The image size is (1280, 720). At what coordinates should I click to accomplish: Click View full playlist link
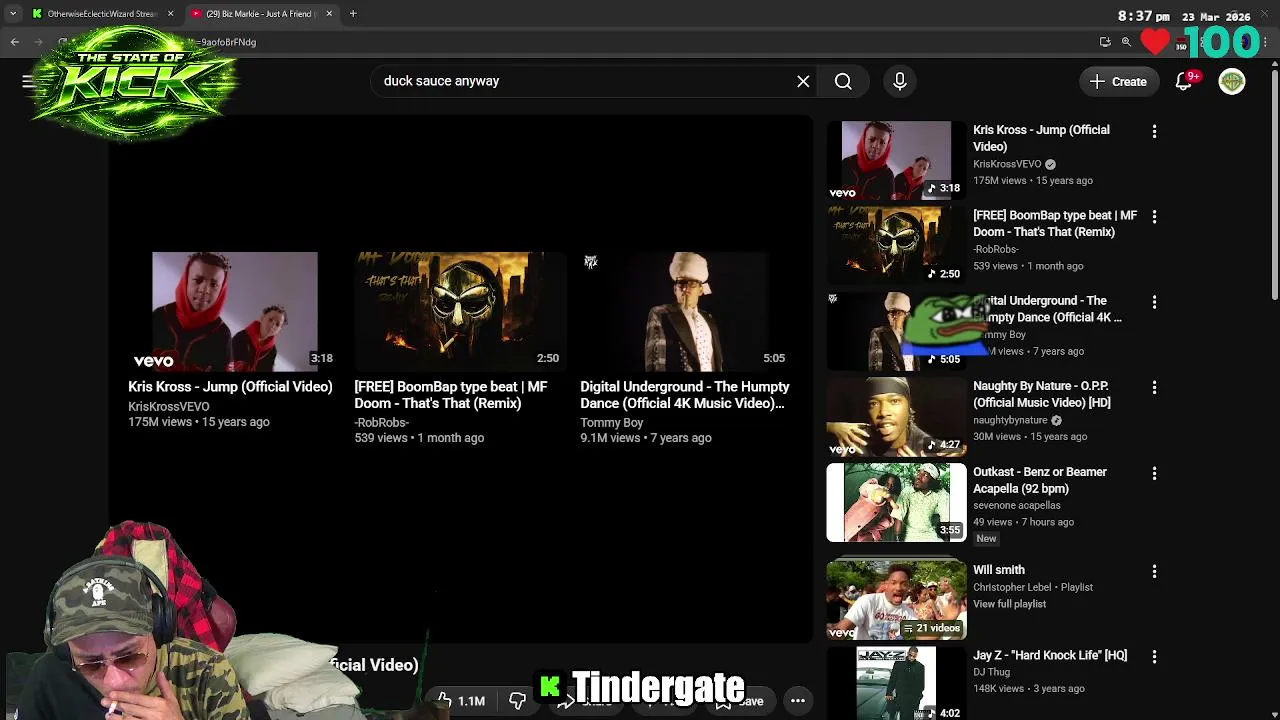click(1009, 604)
